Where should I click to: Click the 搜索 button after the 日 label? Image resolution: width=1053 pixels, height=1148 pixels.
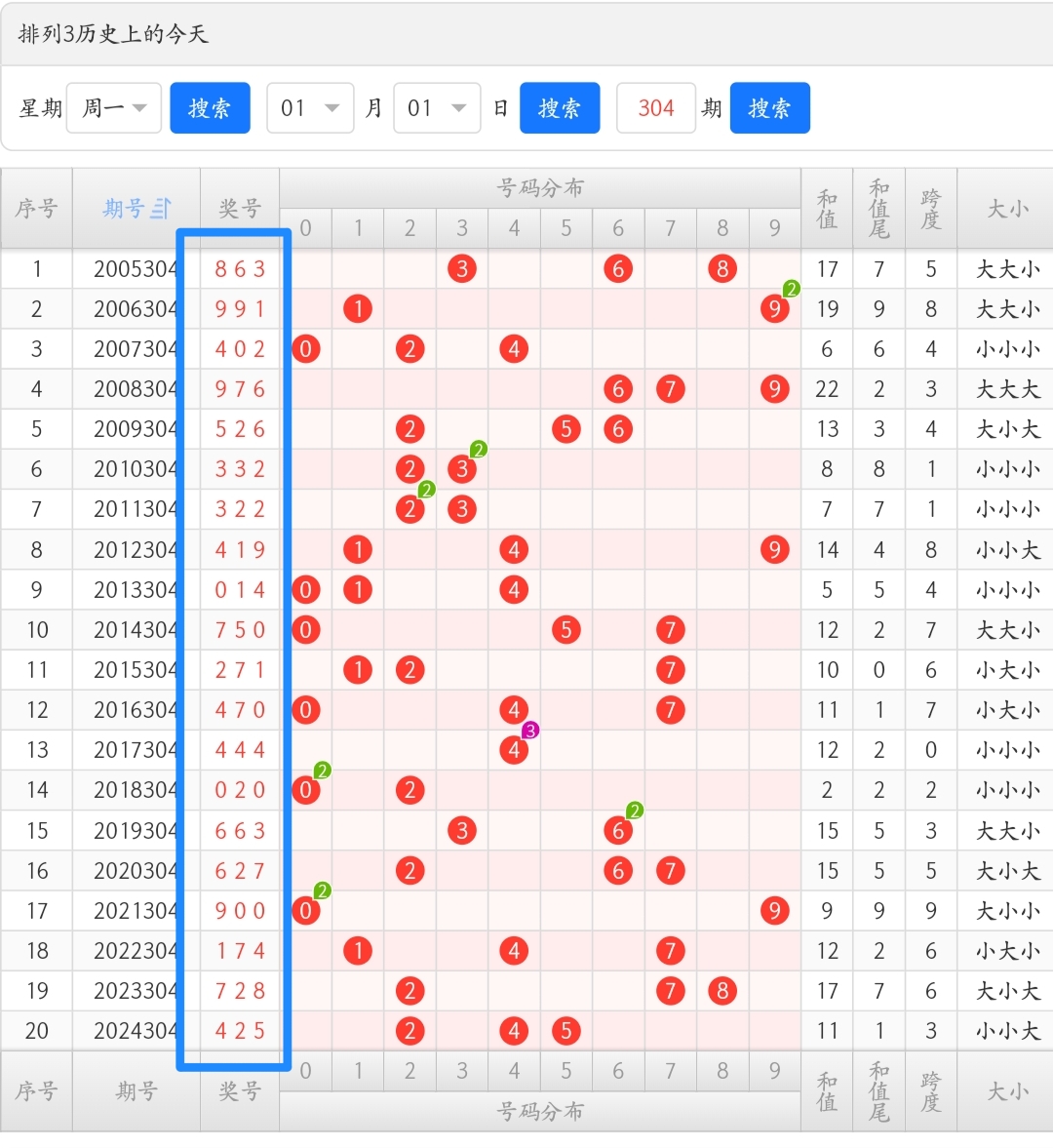(x=560, y=107)
